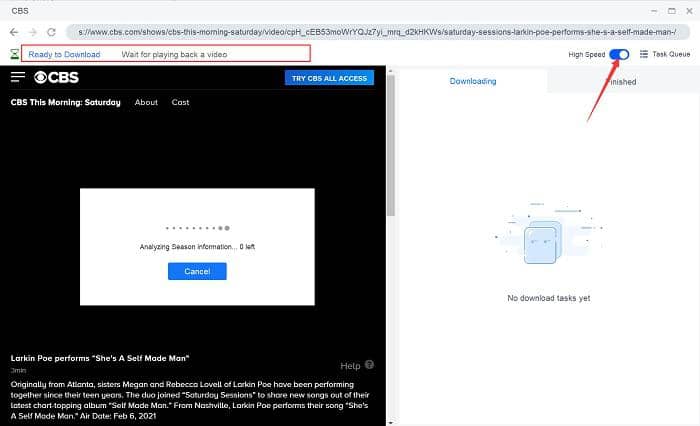Go forward with the forward arrow
Image resolution: width=700 pixels, height=426 pixels.
pyautogui.click(x=33, y=32)
